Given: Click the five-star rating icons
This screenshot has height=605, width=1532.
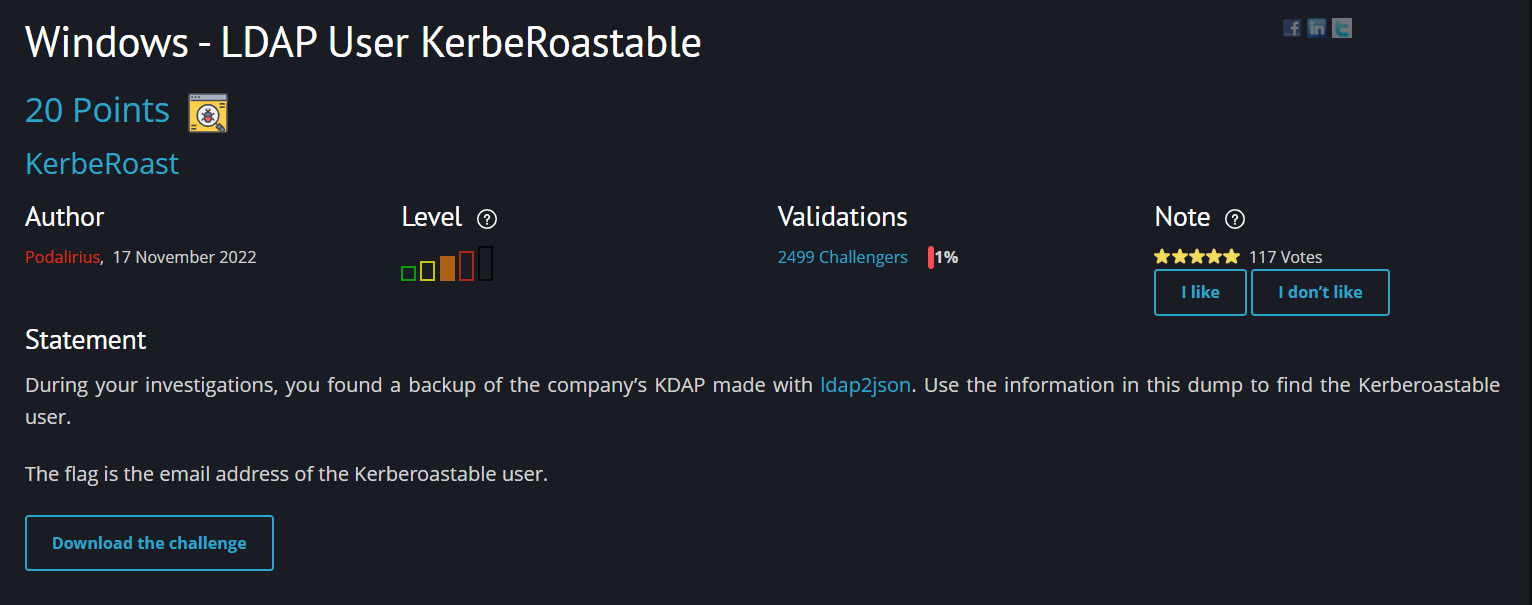Looking at the screenshot, I should point(1197,257).
